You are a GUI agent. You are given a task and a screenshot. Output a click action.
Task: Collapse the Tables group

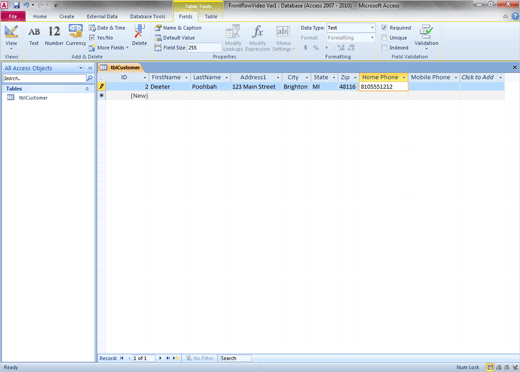pyautogui.click(x=87, y=89)
